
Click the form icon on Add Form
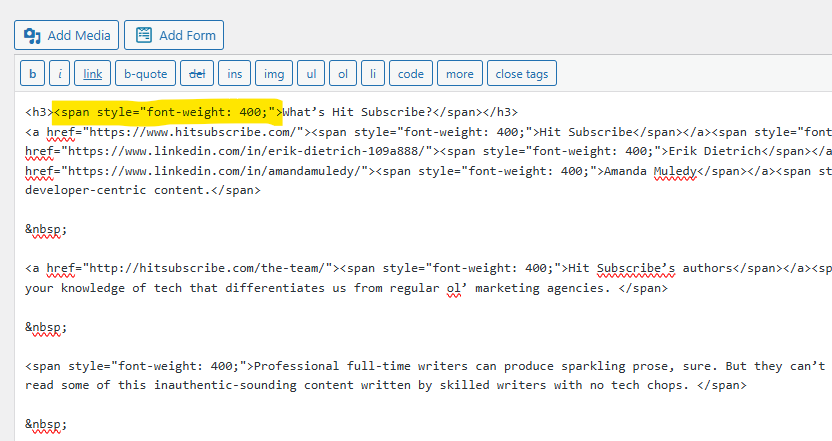pos(144,35)
